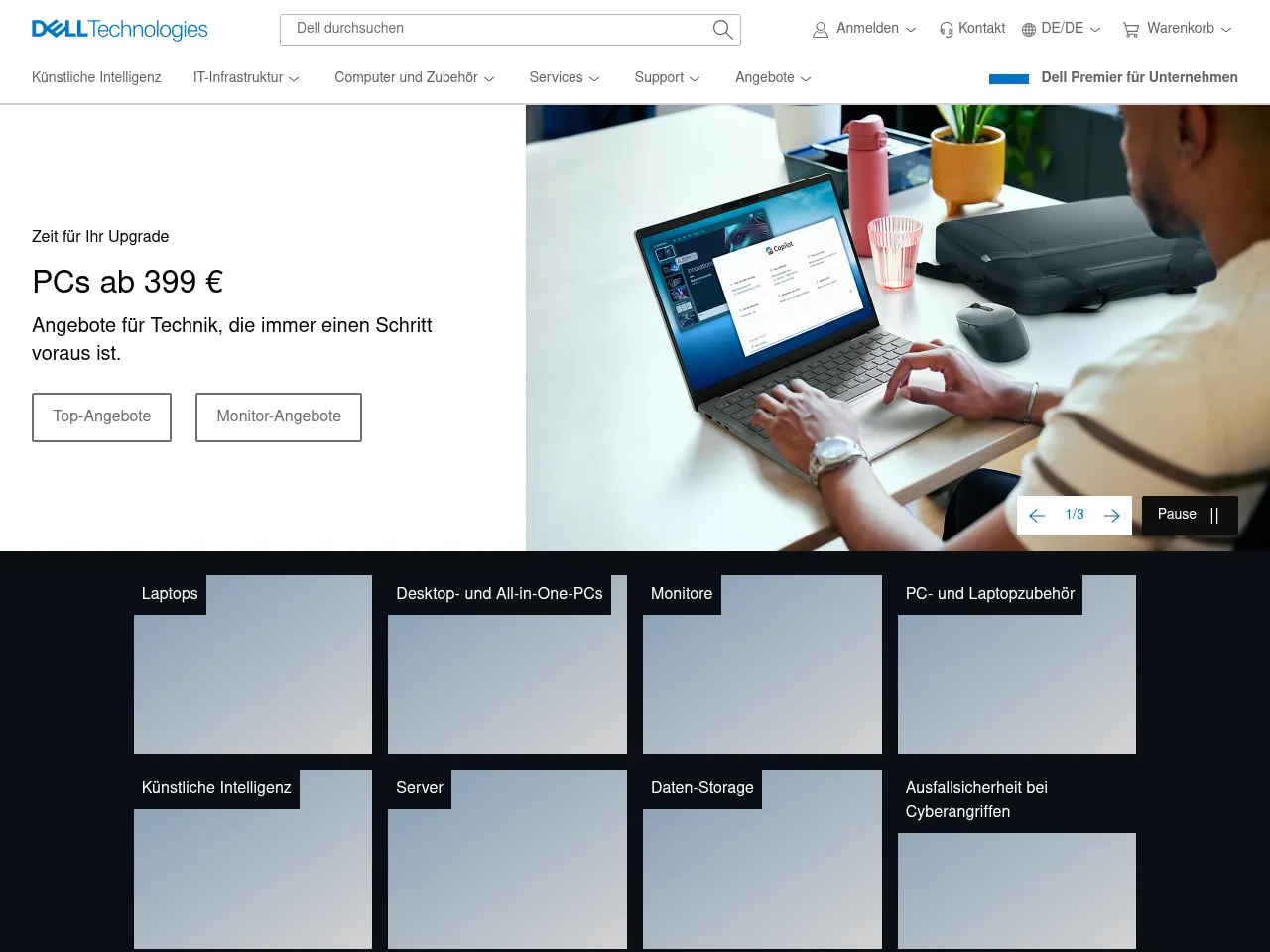Click the search magnifier icon

[x=722, y=29]
